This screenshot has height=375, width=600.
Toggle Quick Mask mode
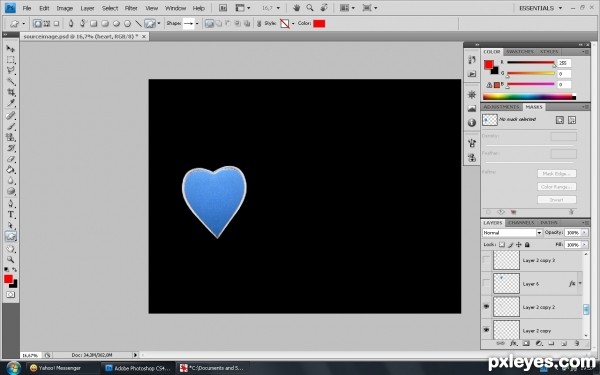coord(11,295)
